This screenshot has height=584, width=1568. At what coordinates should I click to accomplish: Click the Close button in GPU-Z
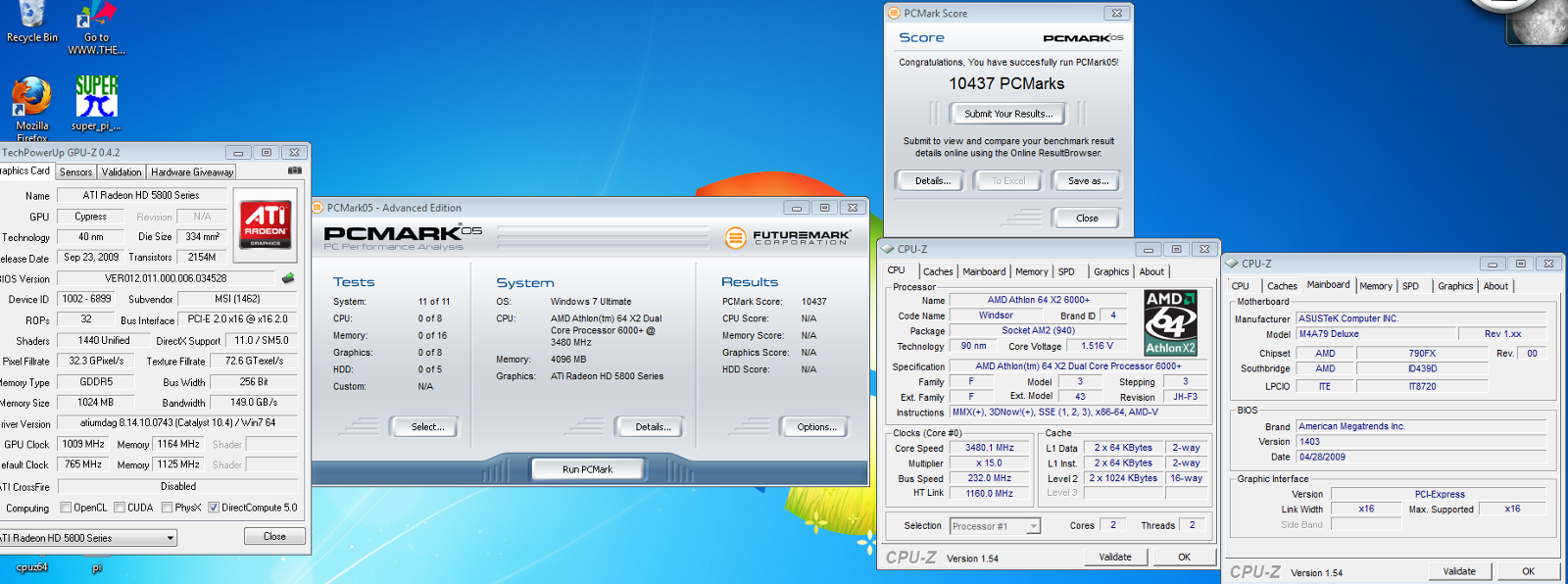(x=274, y=537)
